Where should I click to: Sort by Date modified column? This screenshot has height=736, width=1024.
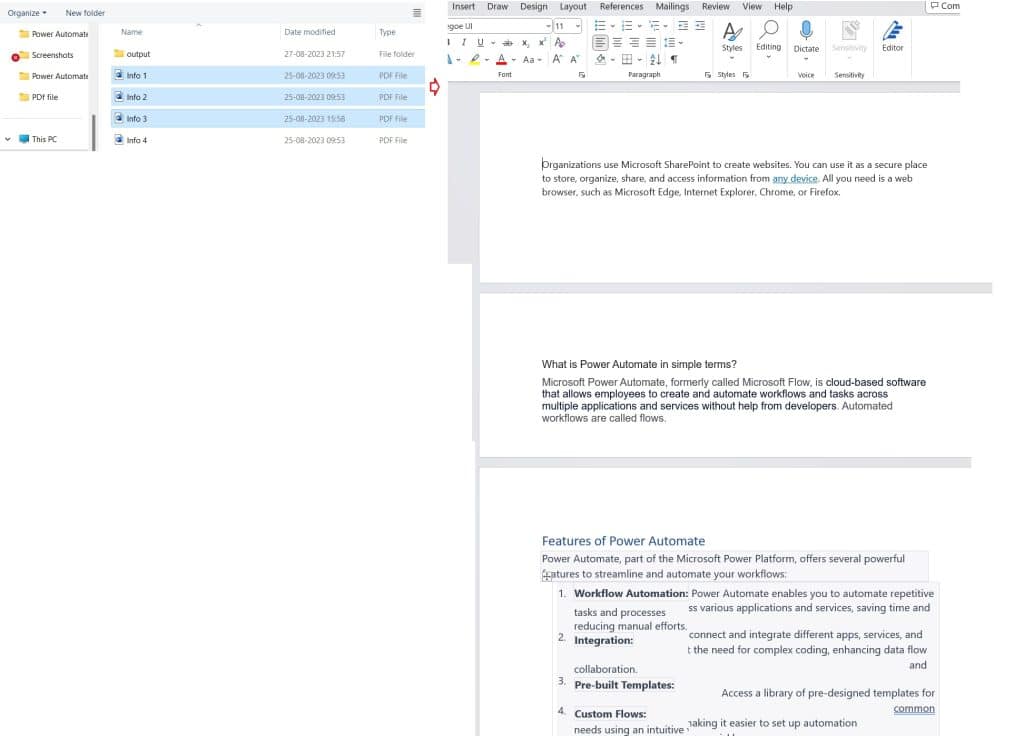pos(310,32)
